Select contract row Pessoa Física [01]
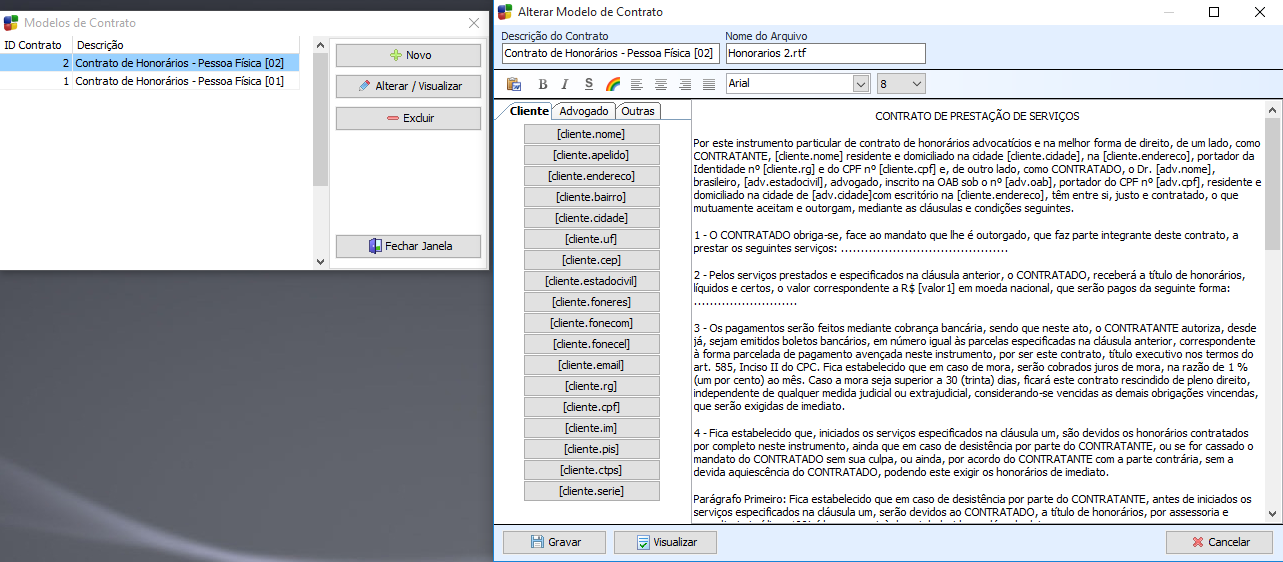 coord(149,81)
